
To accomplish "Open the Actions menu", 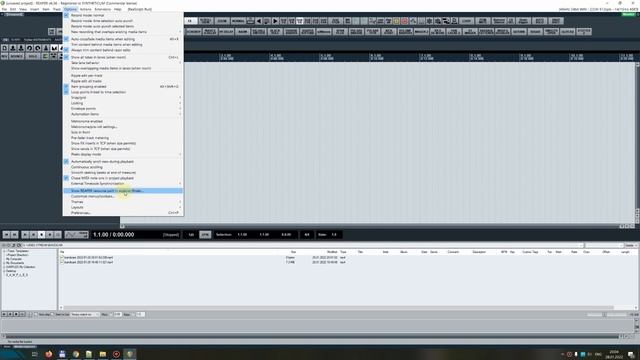I will pos(85,9).
